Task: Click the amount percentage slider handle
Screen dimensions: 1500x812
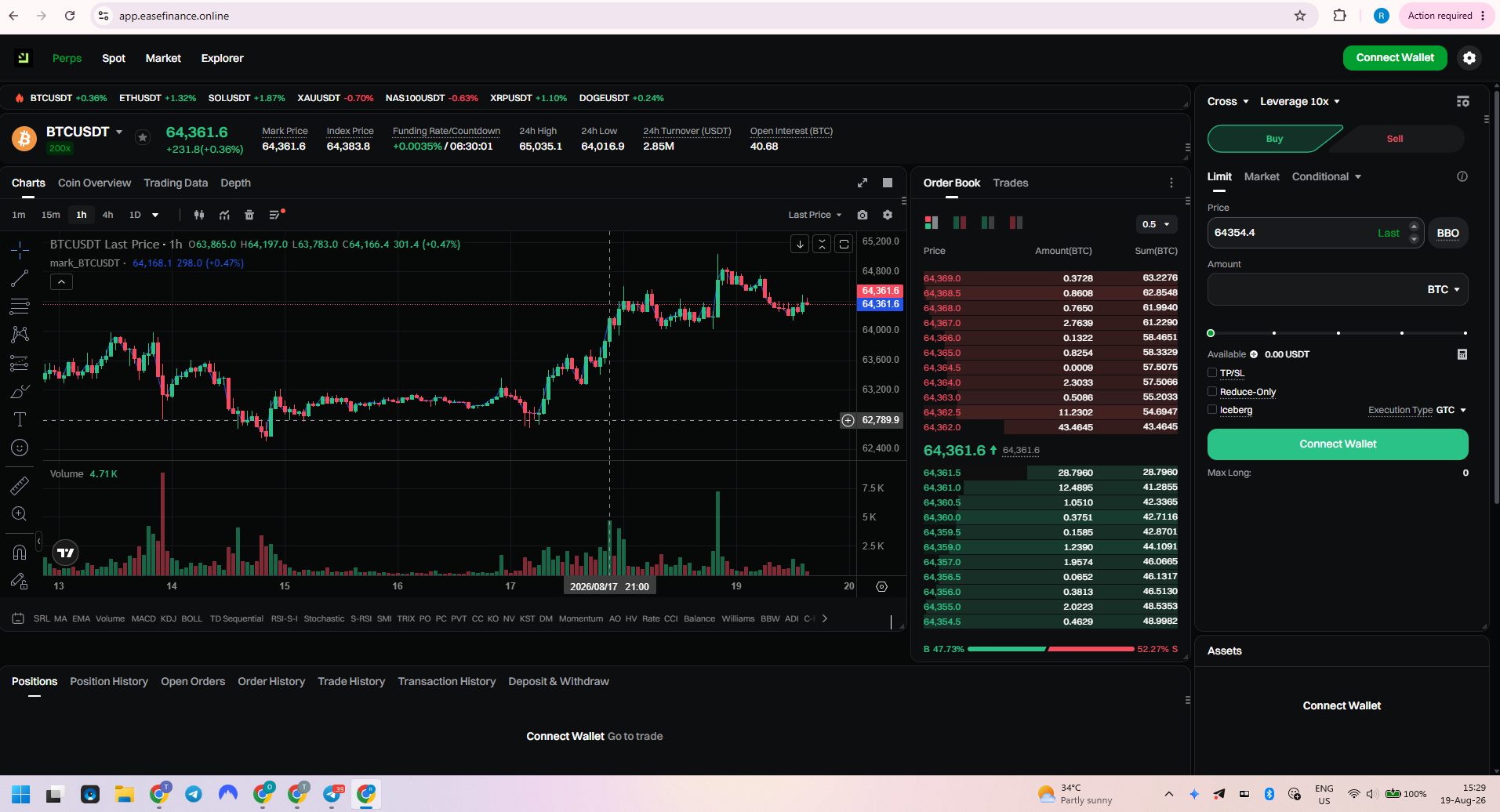Action: tap(1211, 333)
